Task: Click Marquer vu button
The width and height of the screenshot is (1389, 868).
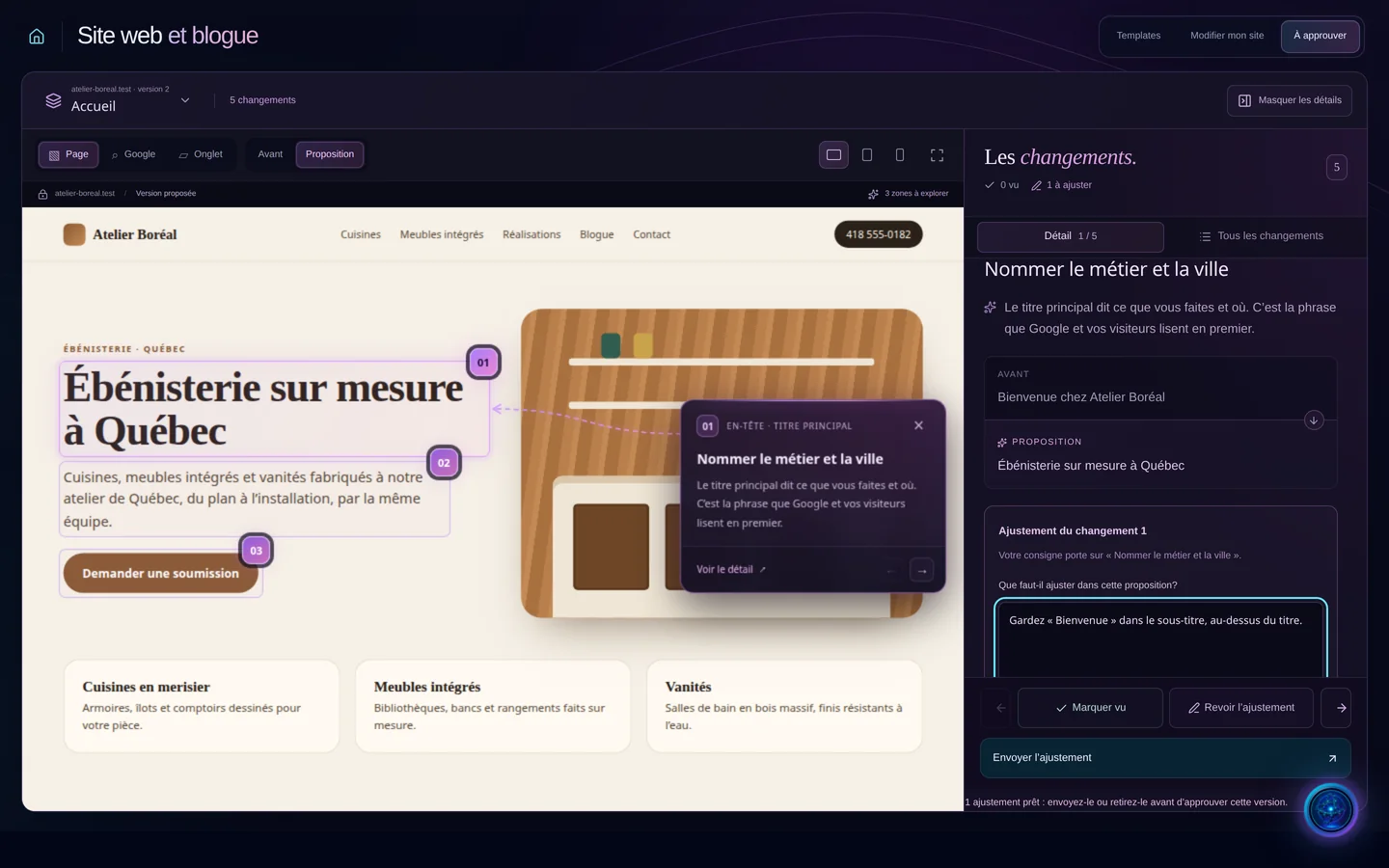Action: pyautogui.click(x=1090, y=708)
